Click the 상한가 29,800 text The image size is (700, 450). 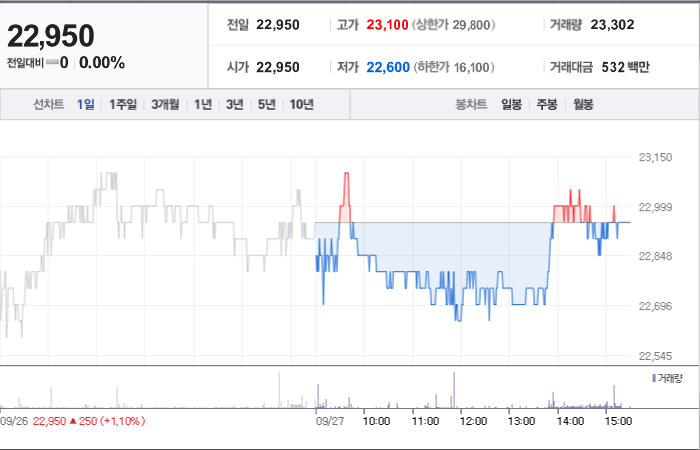pos(453,25)
